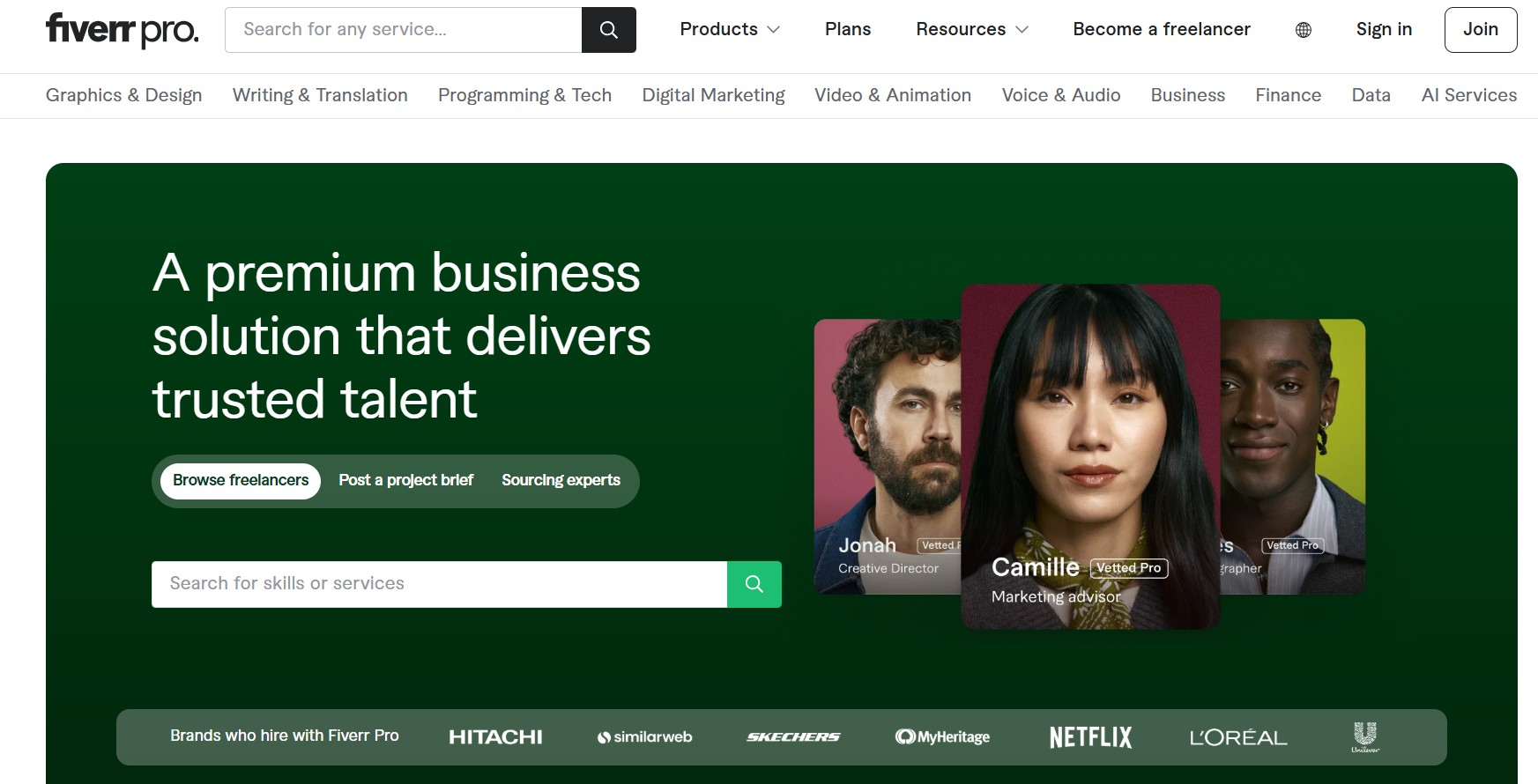The image size is (1538, 784).
Task: Click the Sign in link
Action: (1384, 30)
